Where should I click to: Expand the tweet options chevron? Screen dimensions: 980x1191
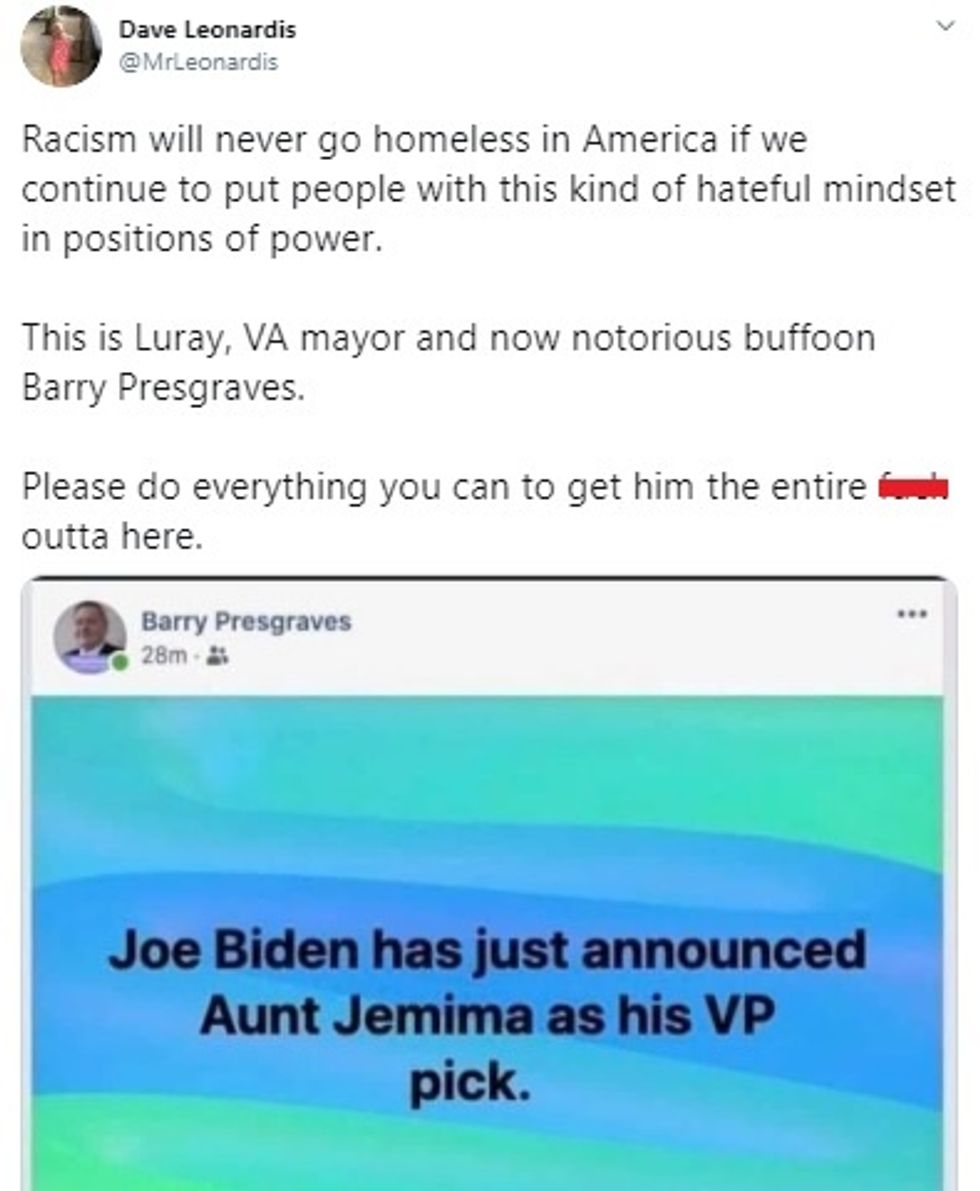945,26
